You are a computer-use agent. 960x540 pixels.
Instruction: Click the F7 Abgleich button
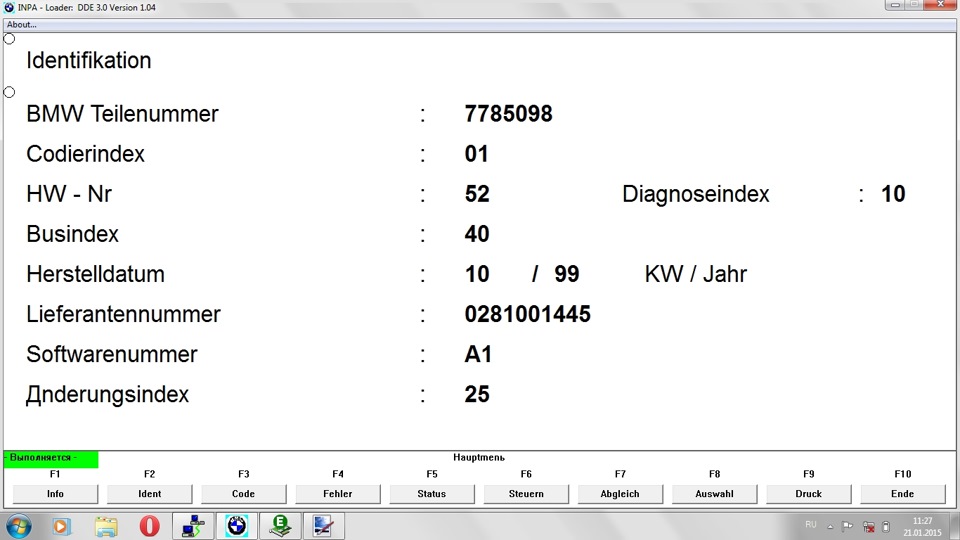(x=620, y=493)
